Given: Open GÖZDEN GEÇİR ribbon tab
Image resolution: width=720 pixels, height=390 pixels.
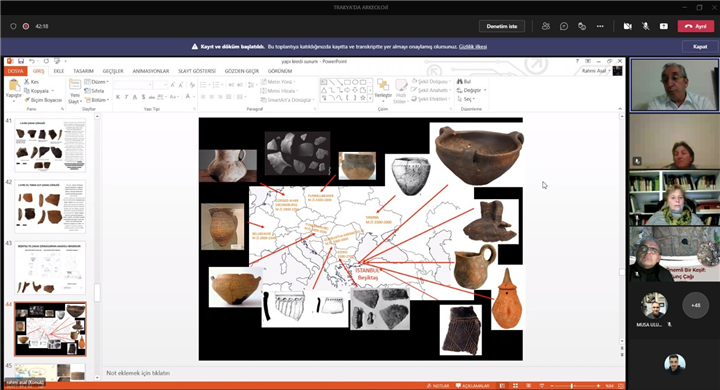Looking at the screenshot, I should [x=242, y=71].
